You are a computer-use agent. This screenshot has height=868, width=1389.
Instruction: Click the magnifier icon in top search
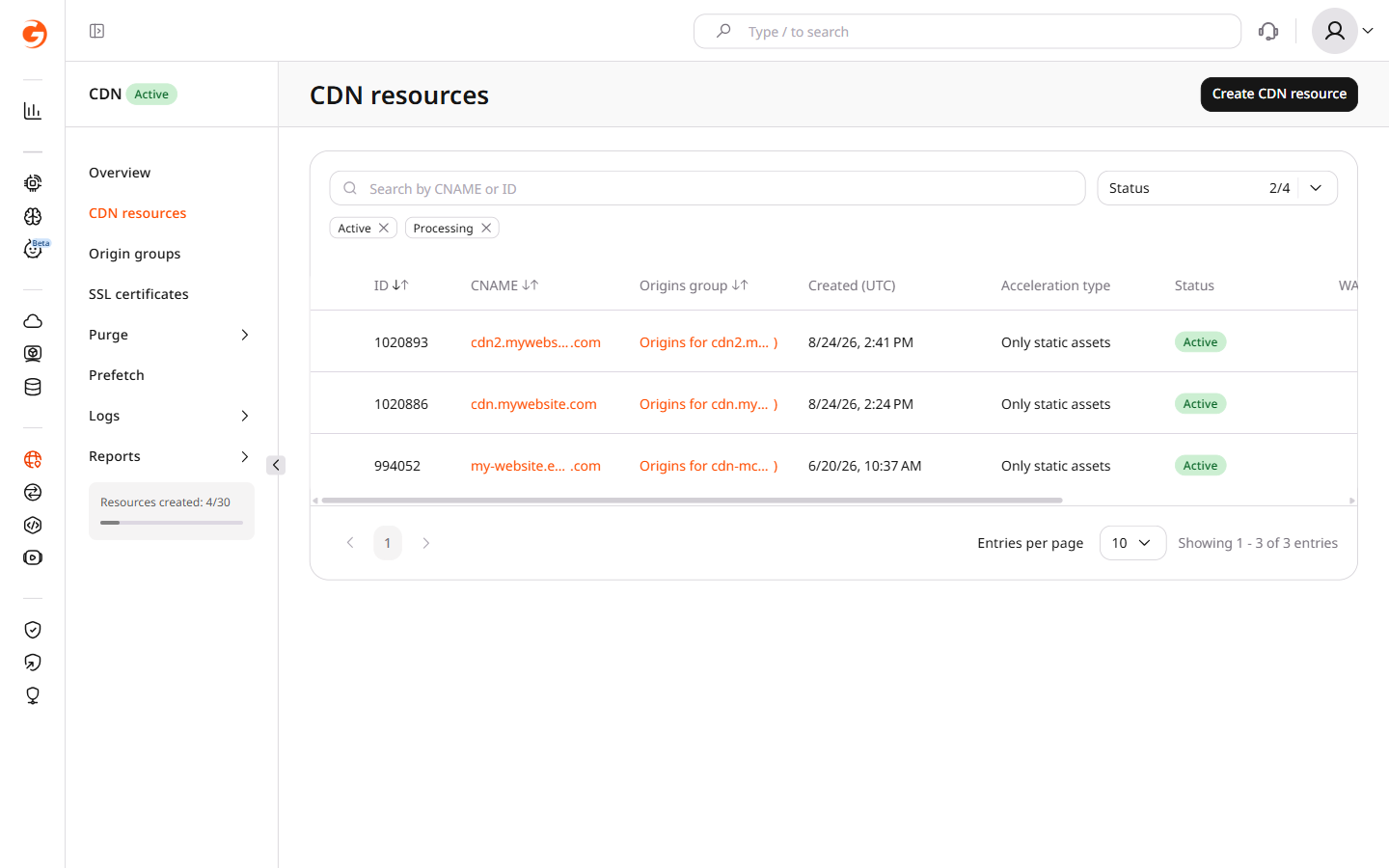(x=723, y=31)
